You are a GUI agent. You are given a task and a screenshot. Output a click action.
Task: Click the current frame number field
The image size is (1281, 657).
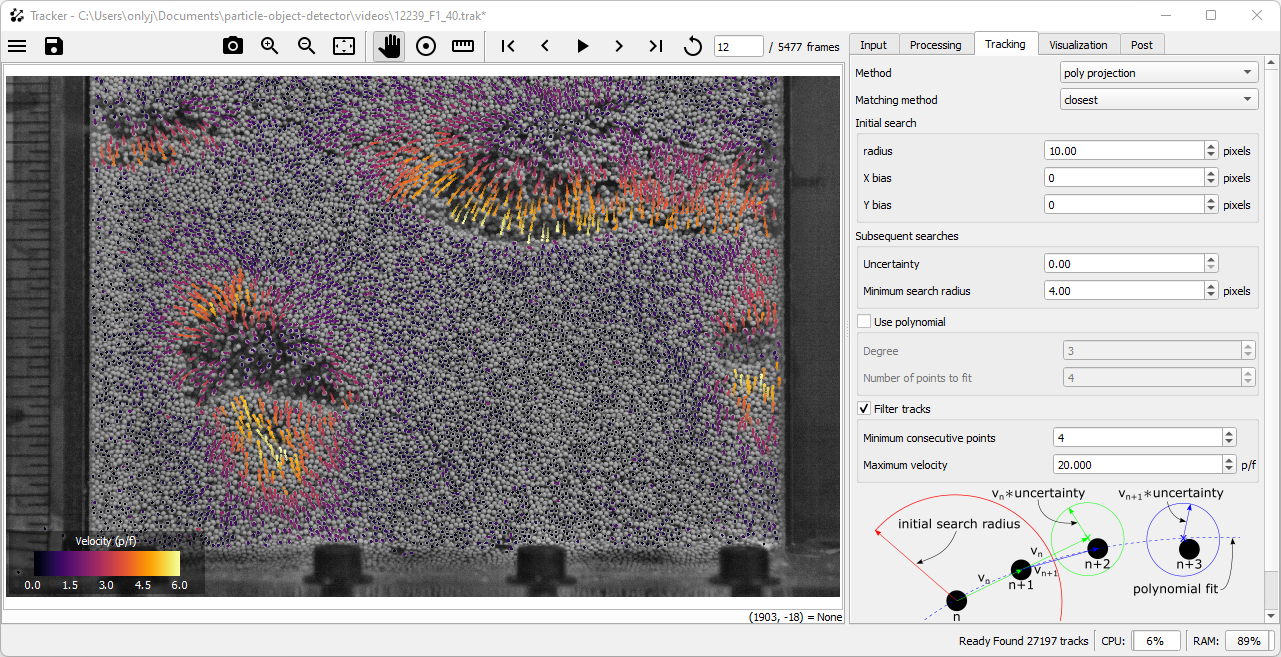point(738,47)
